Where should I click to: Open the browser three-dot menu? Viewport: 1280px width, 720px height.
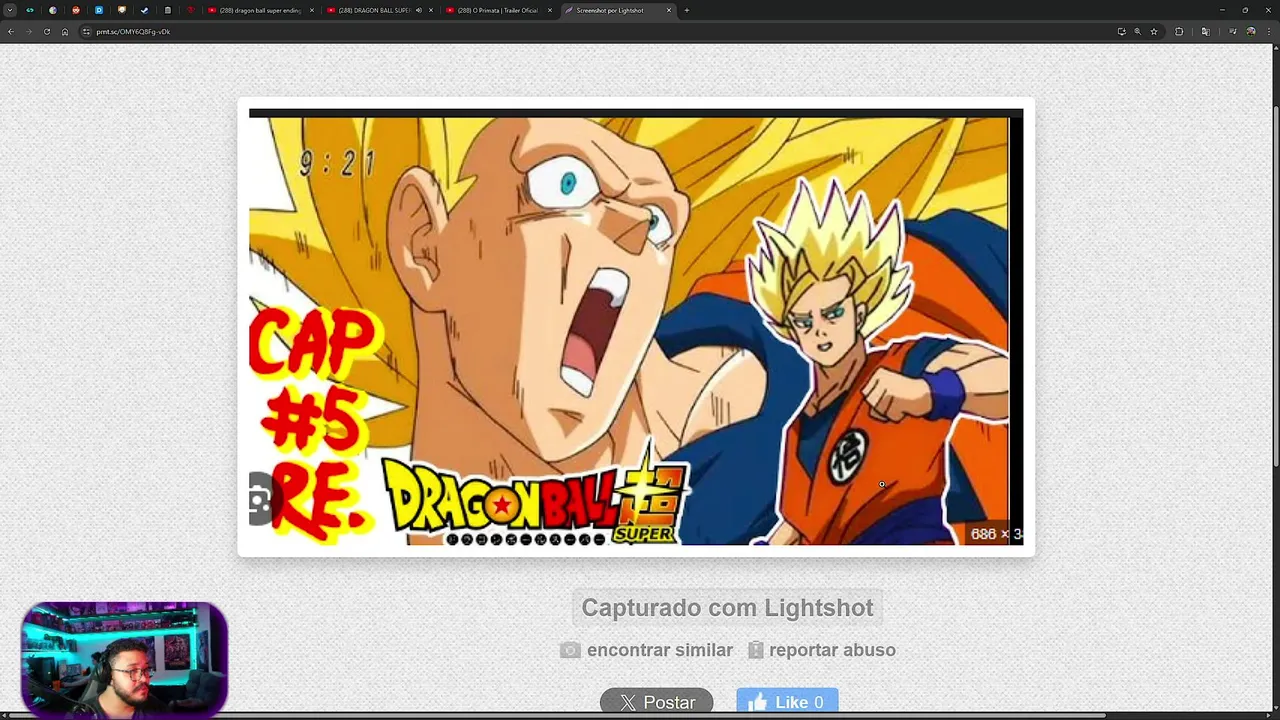[x=1268, y=31]
